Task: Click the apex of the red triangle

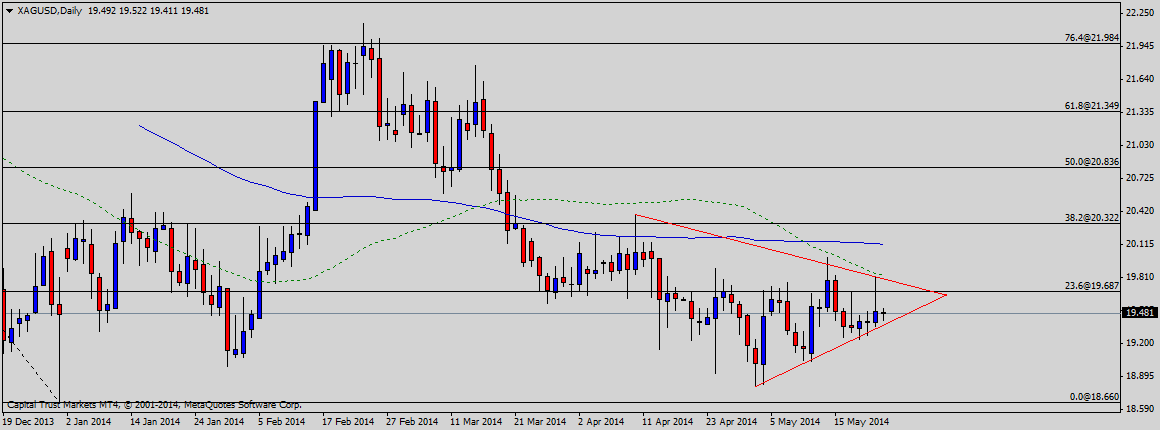Action: 945,294
